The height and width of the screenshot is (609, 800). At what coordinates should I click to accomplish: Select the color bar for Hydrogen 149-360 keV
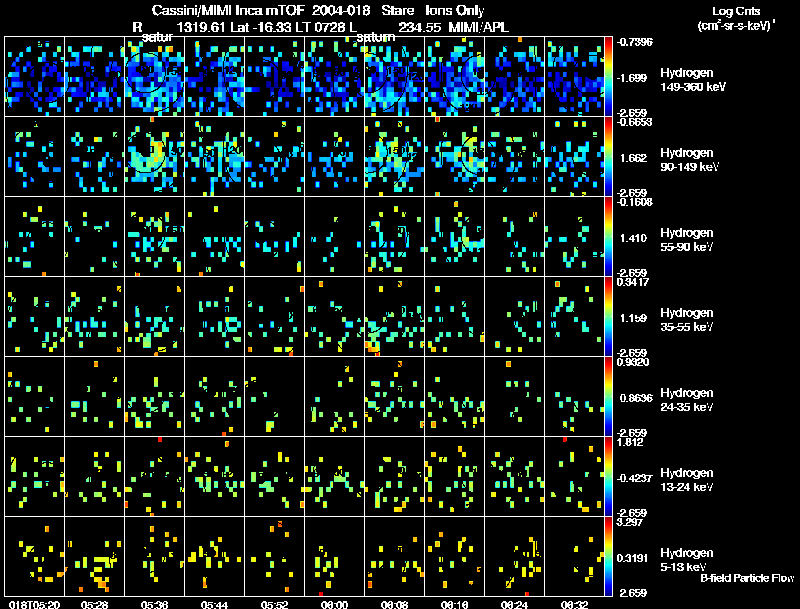pyautogui.click(x=608, y=77)
